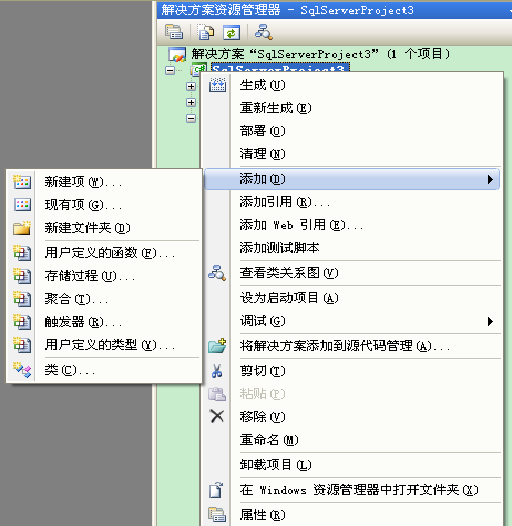Click the 新建项 icon in submenu
Viewport: 512px width, 526px height.
click(x=22, y=182)
